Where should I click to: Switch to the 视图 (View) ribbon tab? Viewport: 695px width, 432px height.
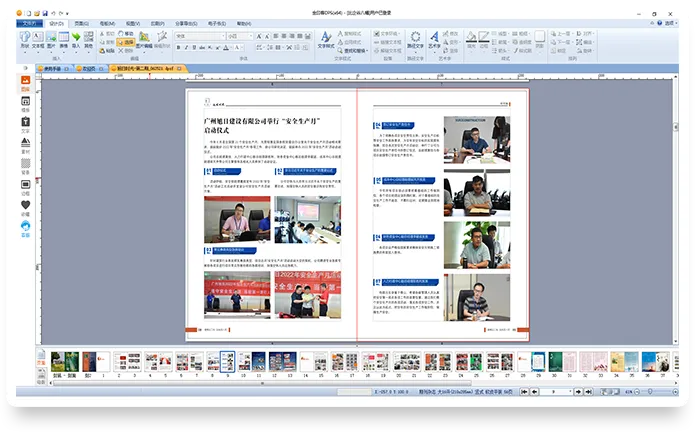(132, 22)
